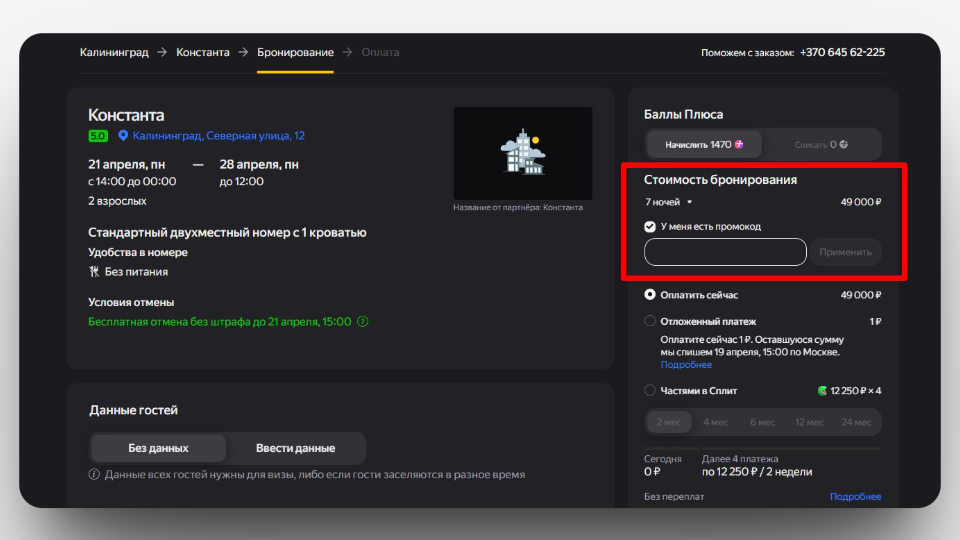
Task: Click into the promo code input field
Action: point(725,252)
